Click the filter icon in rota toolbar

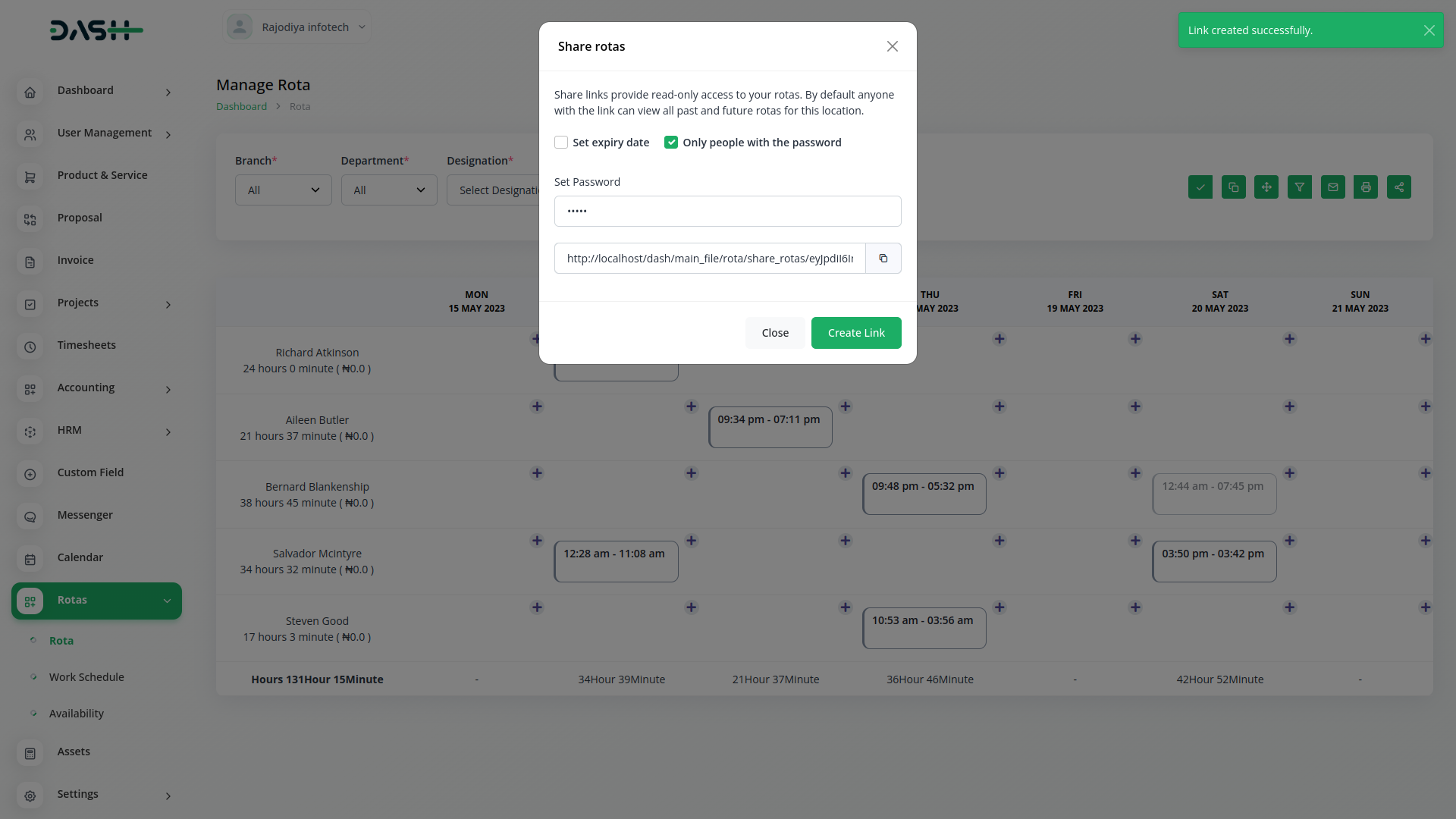[x=1300, y=187]
